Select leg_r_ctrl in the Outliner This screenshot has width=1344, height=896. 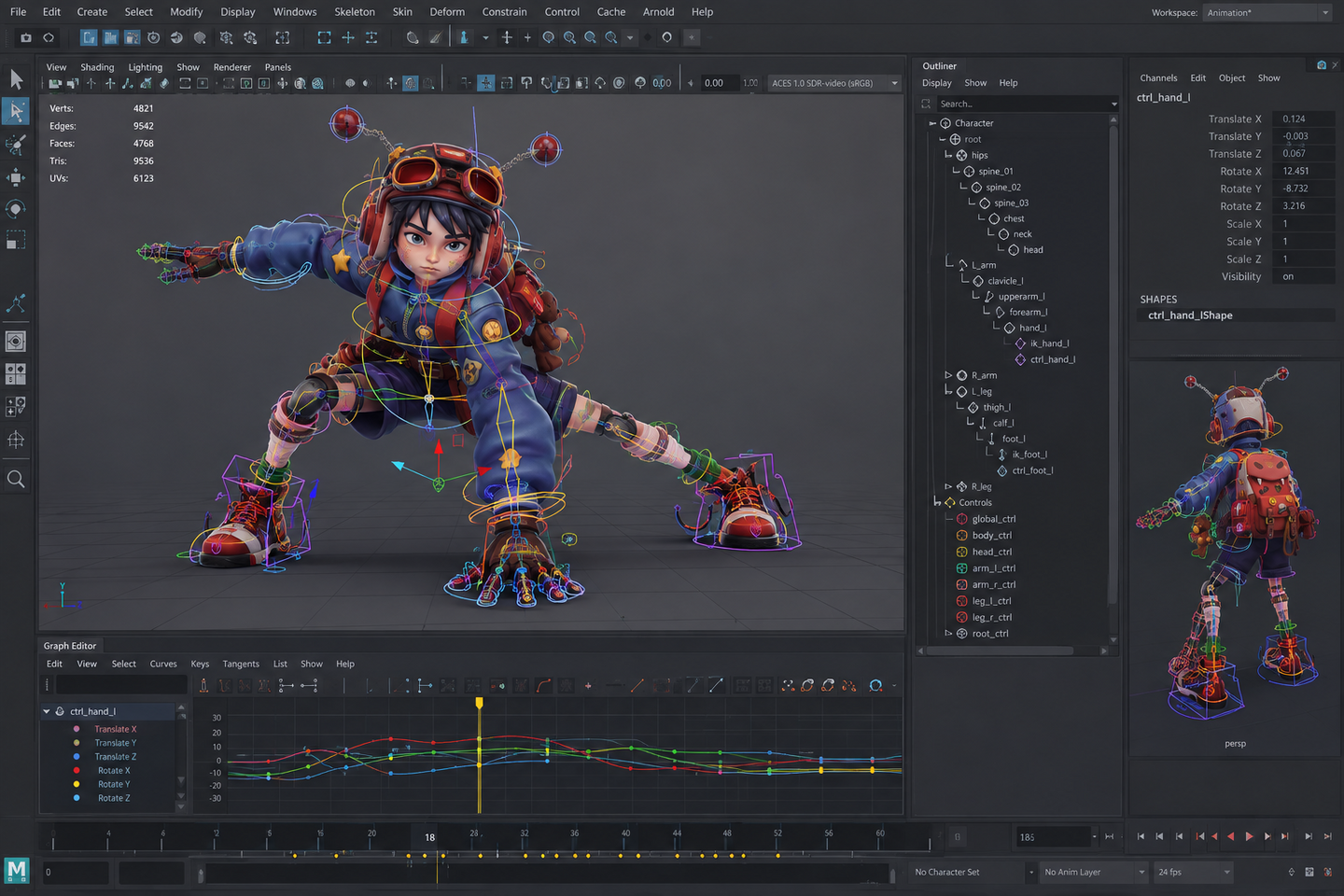click(991, 617)
